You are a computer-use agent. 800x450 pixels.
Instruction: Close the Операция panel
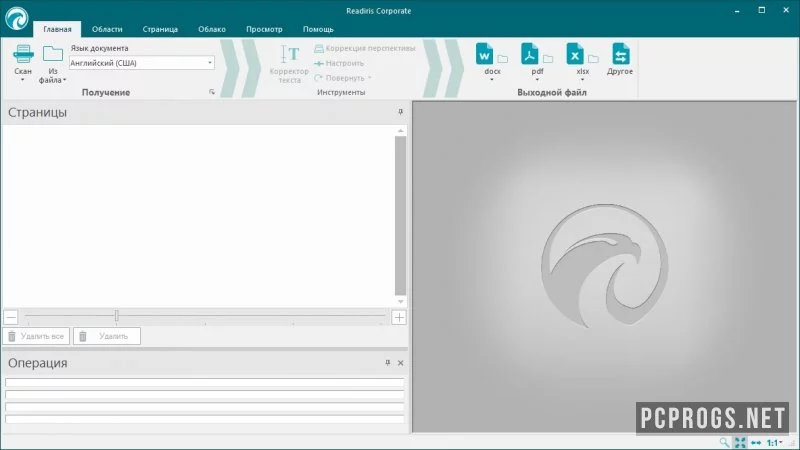401,363
